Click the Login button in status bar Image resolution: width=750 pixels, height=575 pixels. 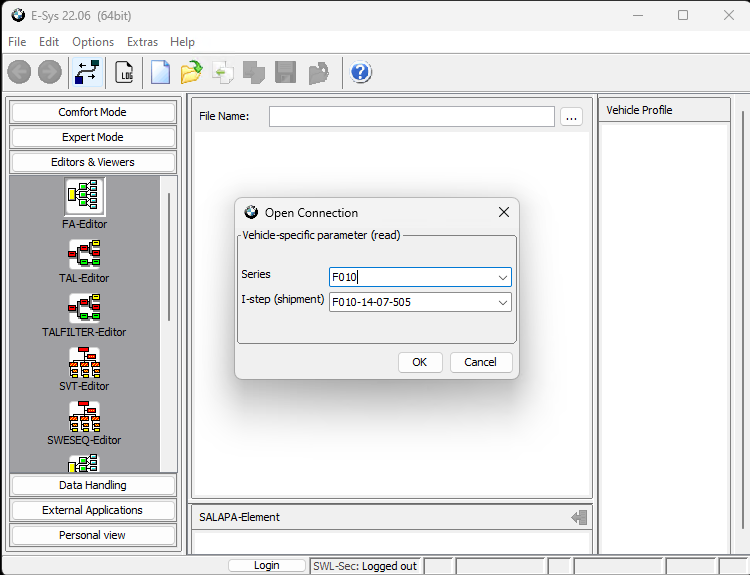tap(266, 565)
